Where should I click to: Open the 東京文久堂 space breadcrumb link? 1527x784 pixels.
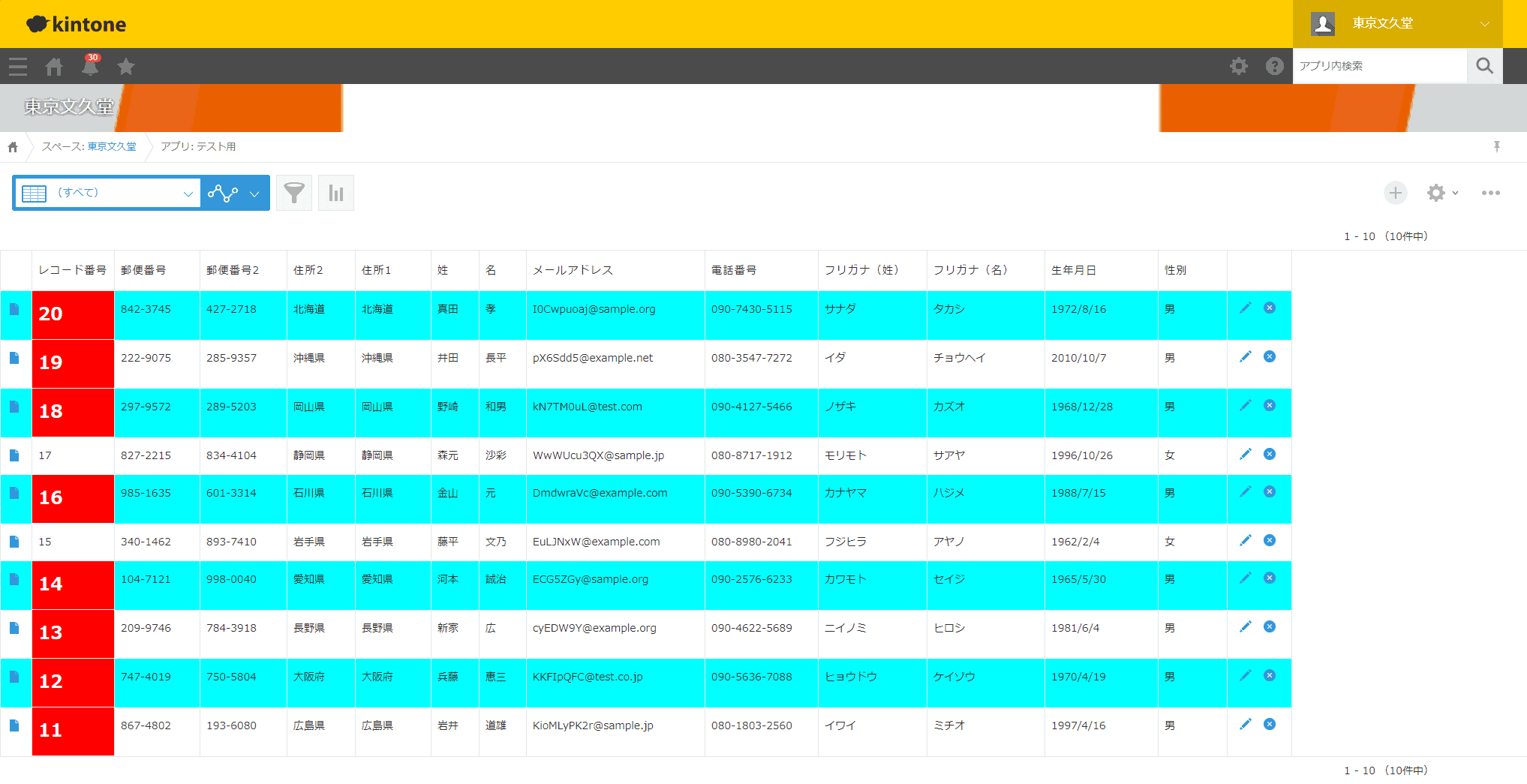(x=112, y=146)
